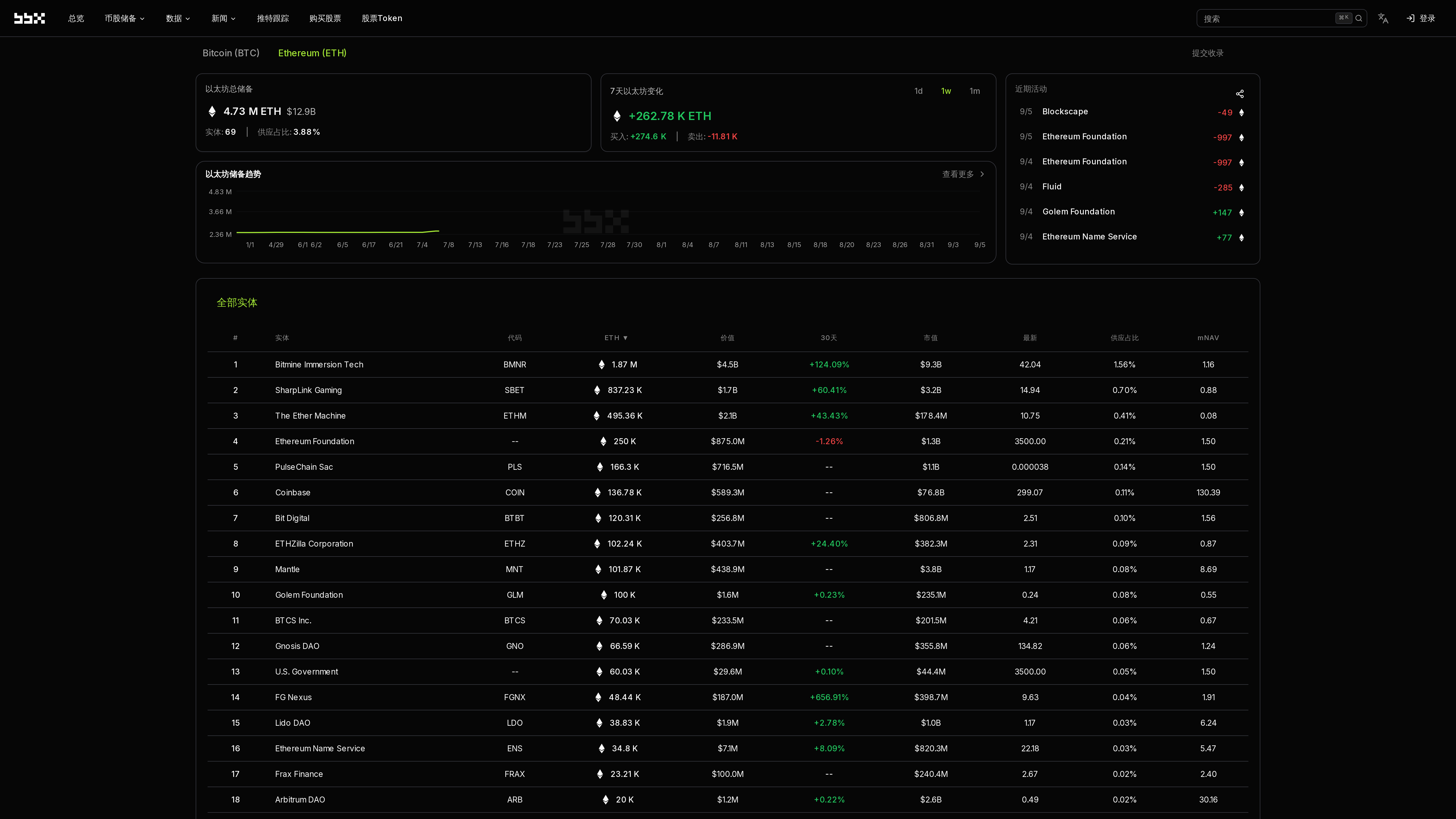Open Bitmine Immersion Tech entity link
Image resolution: width=1456 pixels, height=819 pixels.
pyautogui.click(x=319, y=365)
